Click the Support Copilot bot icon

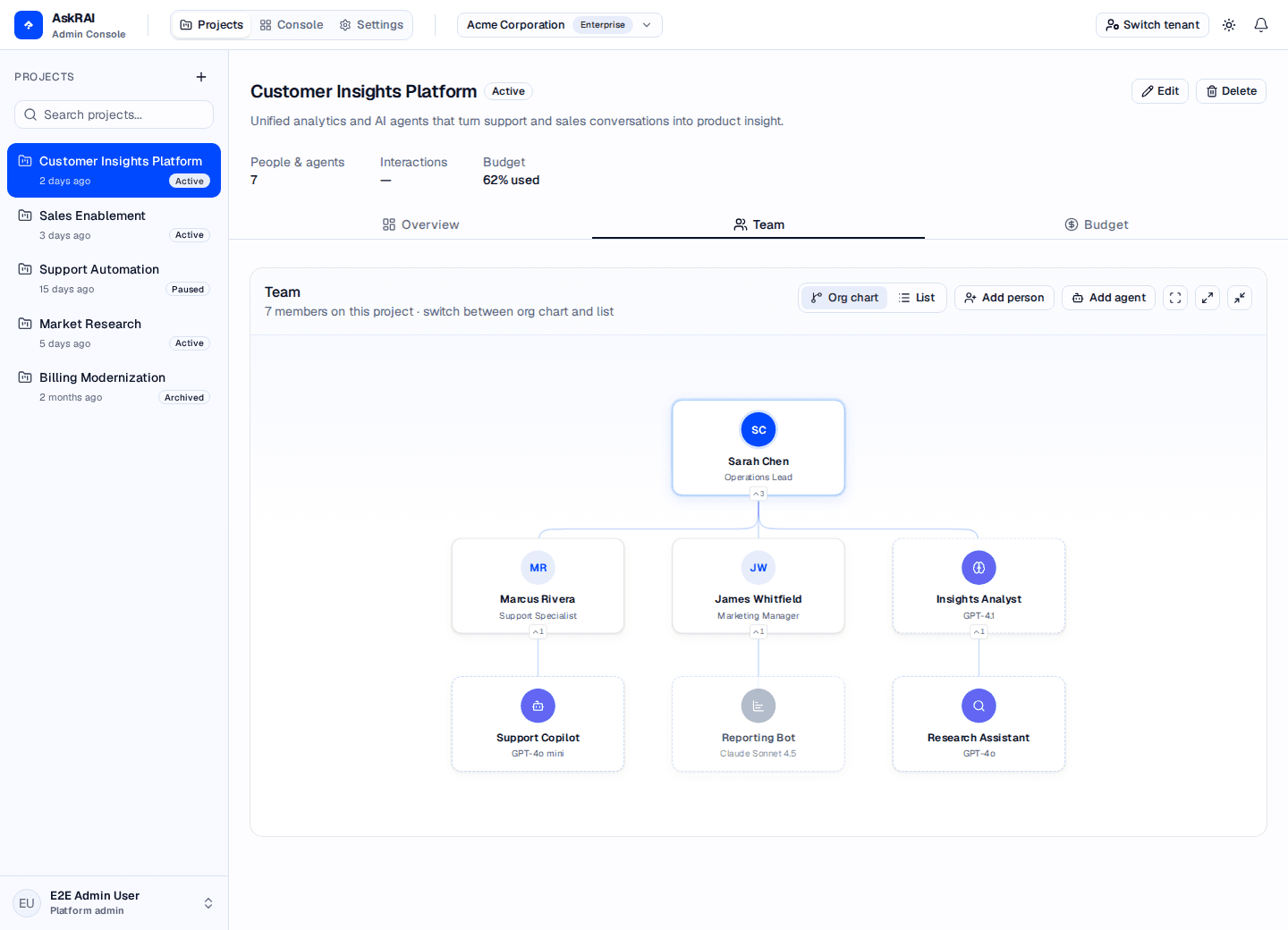(x=538, y=706)
